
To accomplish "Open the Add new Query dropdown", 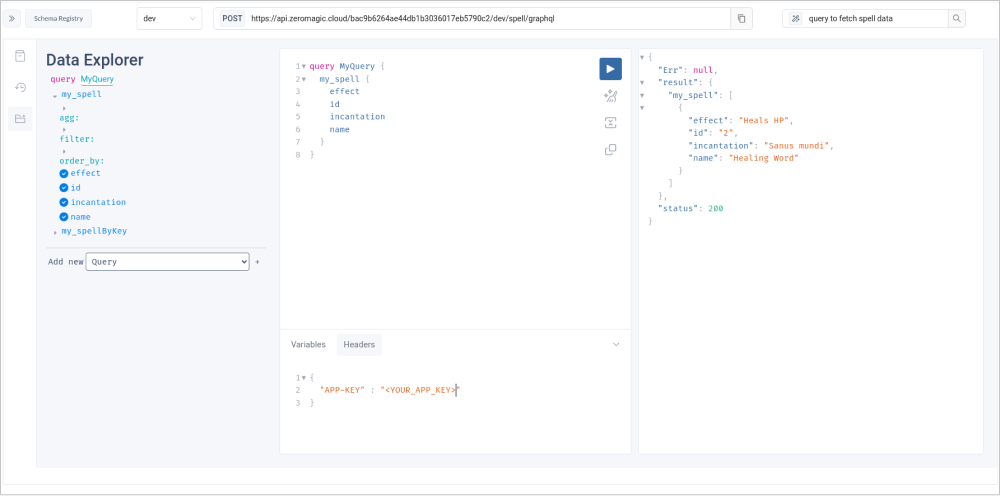I will click(167, 261).
